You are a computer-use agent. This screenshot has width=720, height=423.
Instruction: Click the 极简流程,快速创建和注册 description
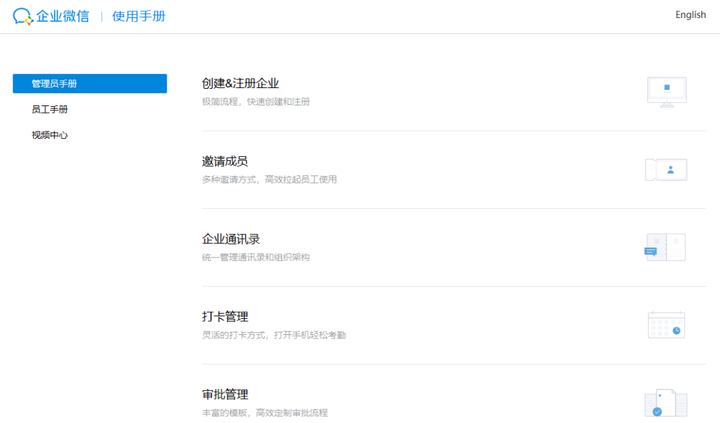tap(256, 102)
